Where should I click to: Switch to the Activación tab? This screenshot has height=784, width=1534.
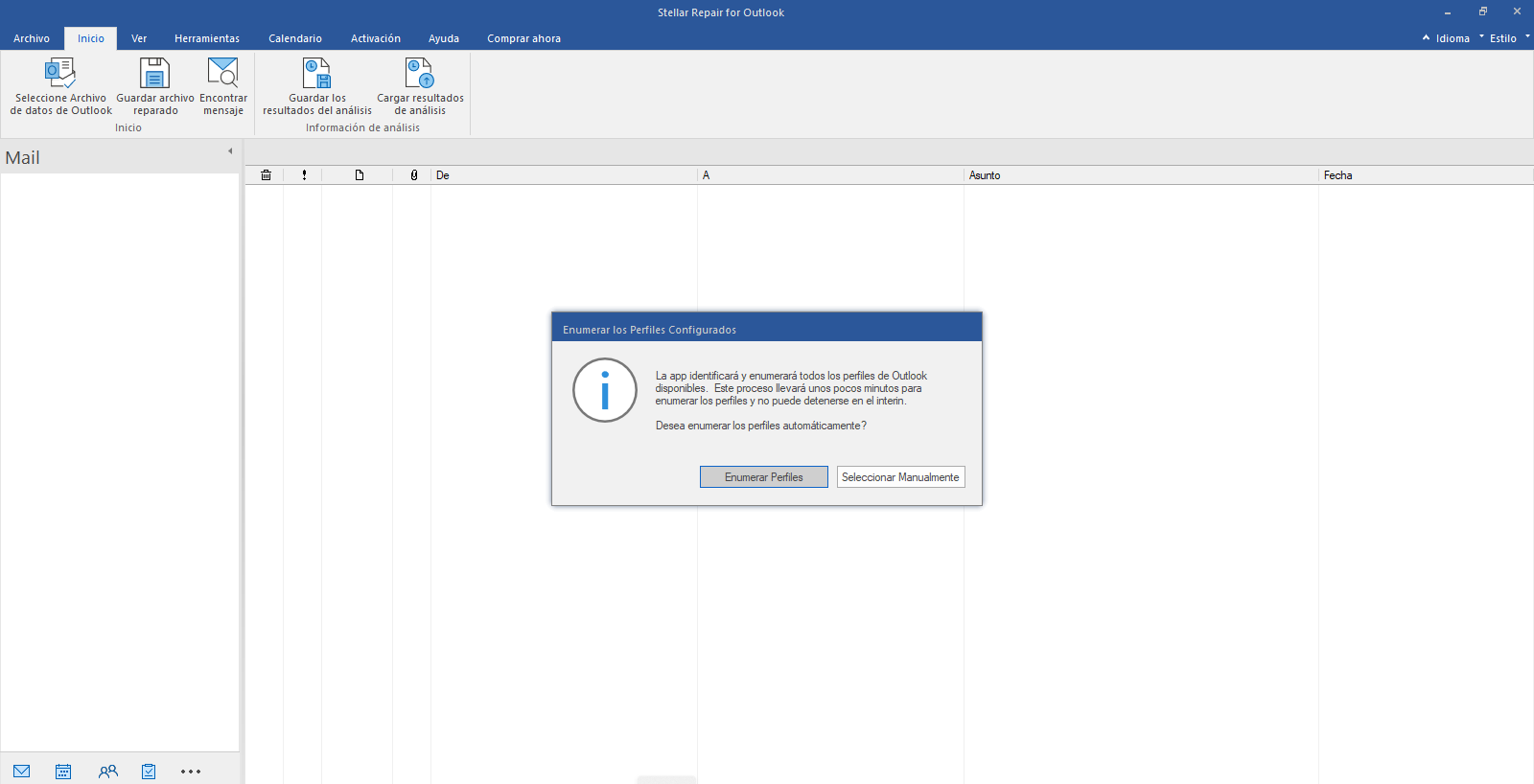376,38
